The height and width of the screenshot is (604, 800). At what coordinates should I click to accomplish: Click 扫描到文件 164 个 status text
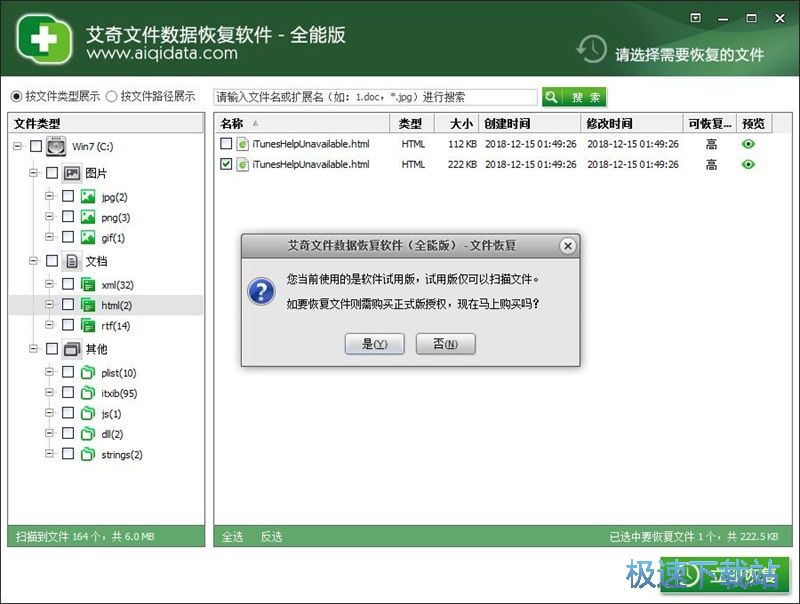click(x=85, y=537)
